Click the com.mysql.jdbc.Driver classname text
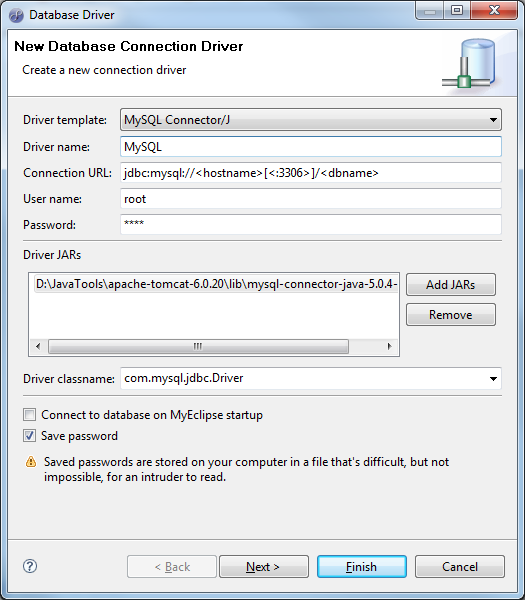The image size is (525, 600). (184, 378)
